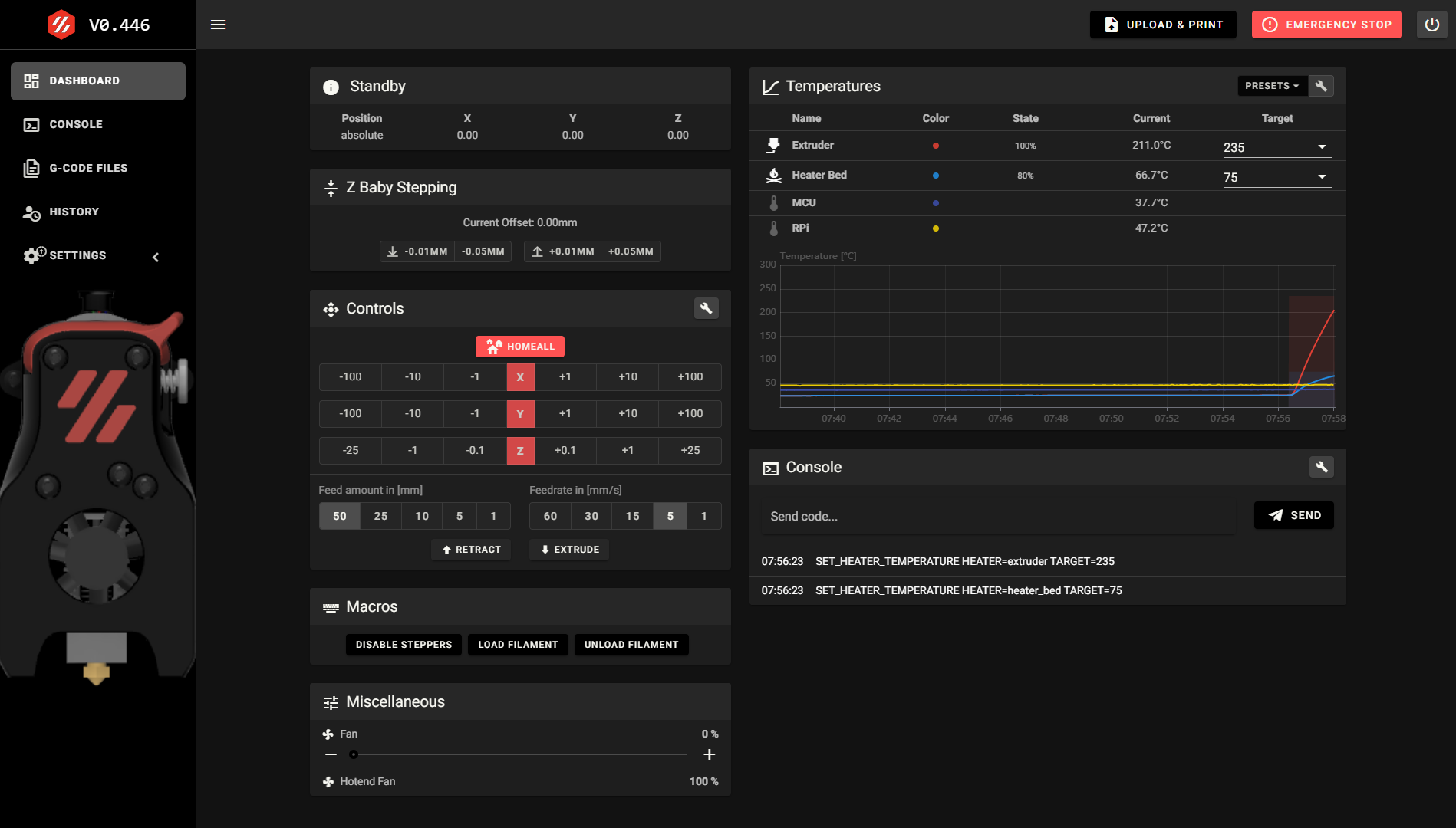Click the Miscellaneous panel header icon

point(331,702)
